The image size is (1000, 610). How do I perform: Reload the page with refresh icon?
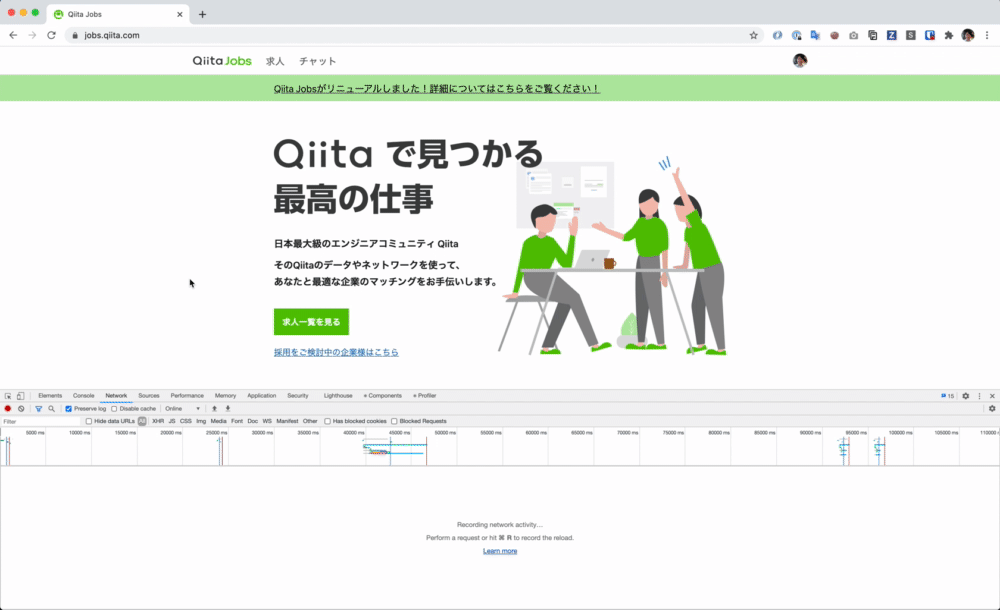(x=52, y=35)
